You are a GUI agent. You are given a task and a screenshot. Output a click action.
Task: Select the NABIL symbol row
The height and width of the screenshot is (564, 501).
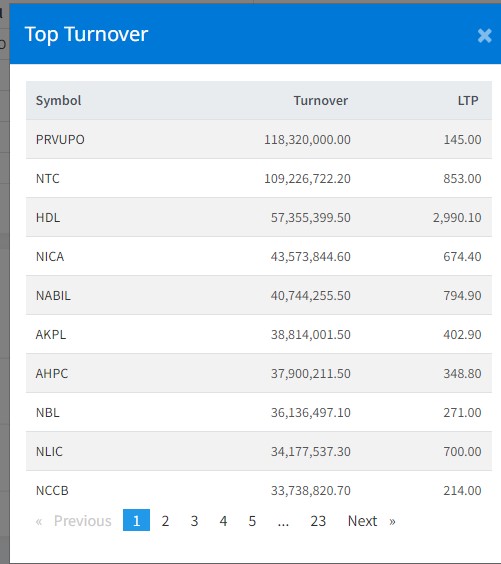(259, 295)
